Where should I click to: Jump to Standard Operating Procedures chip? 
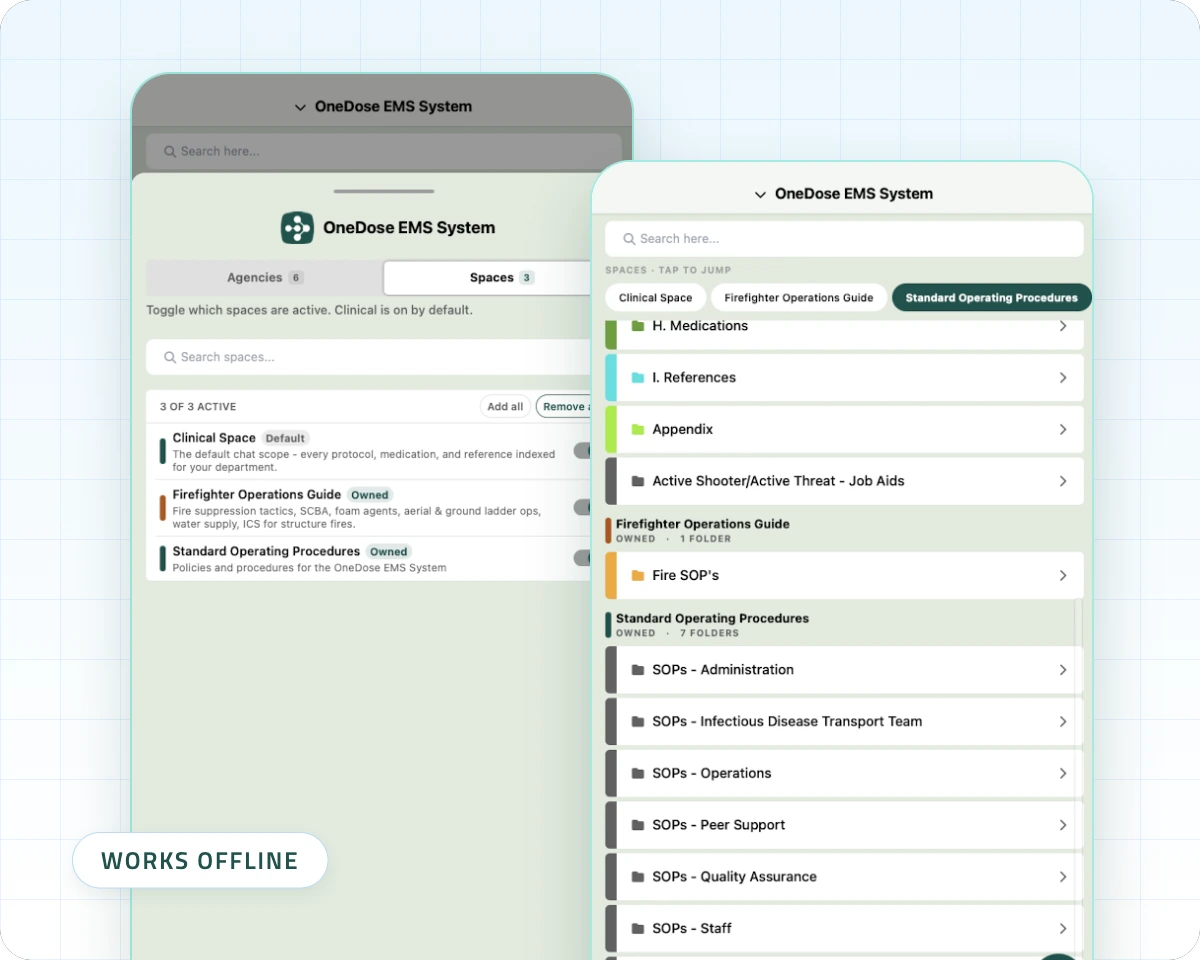point(991,298)
